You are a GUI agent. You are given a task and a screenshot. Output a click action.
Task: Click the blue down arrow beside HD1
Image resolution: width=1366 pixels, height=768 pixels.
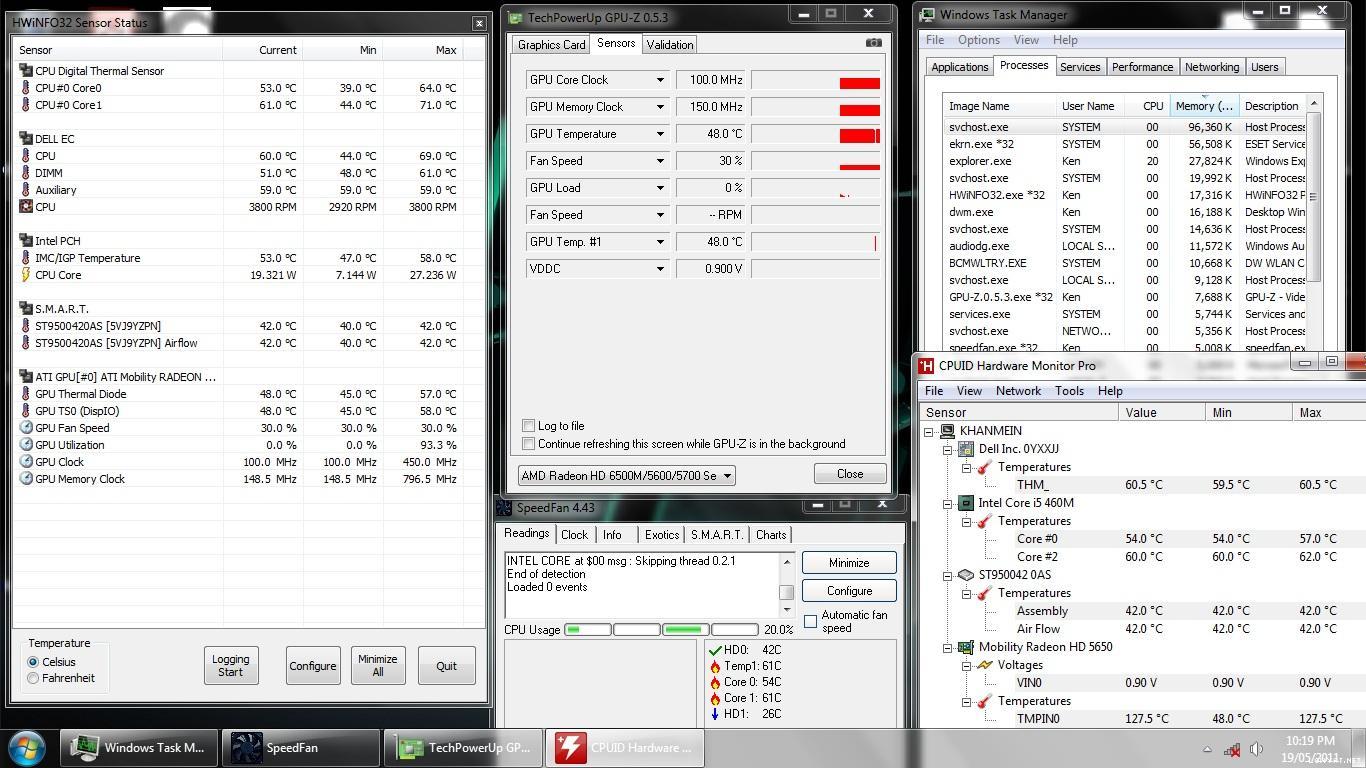point(714,714)
